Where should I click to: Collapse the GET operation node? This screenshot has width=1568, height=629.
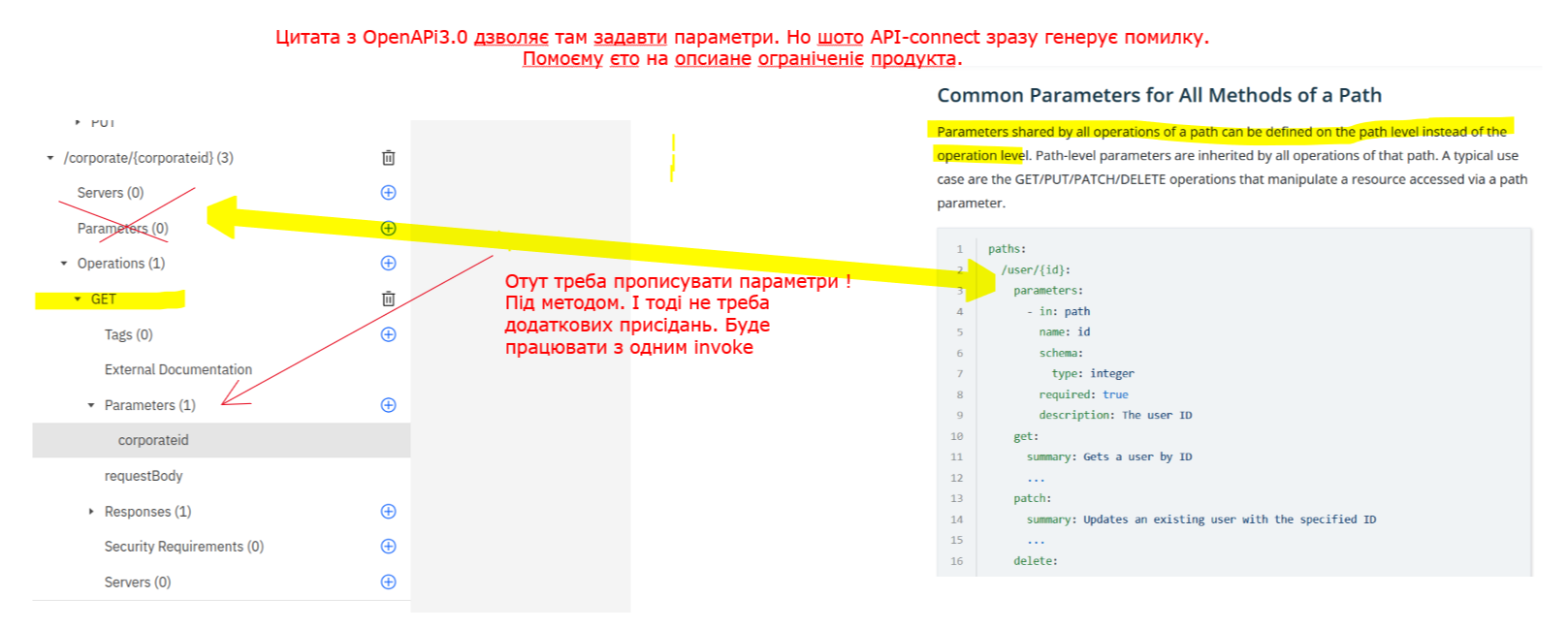(78, 299)
